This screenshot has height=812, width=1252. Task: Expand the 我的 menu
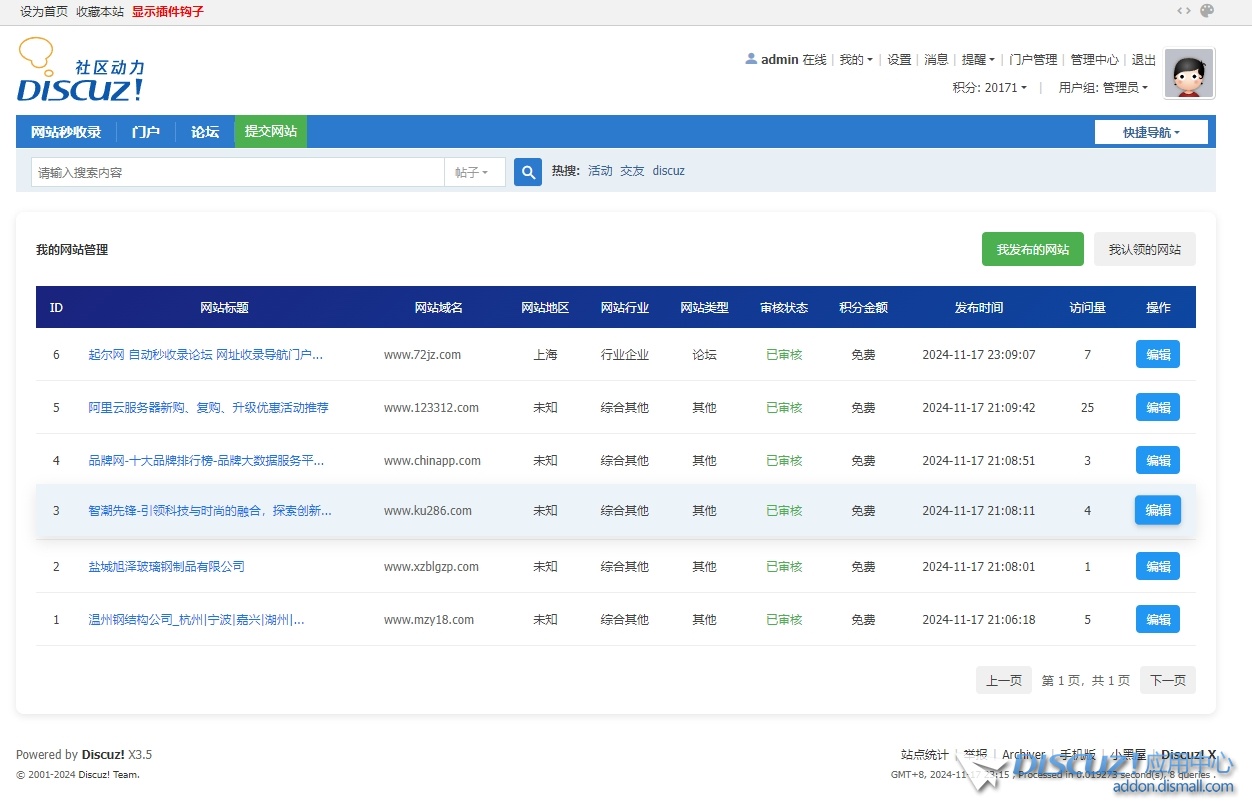[x=855, y=60]
